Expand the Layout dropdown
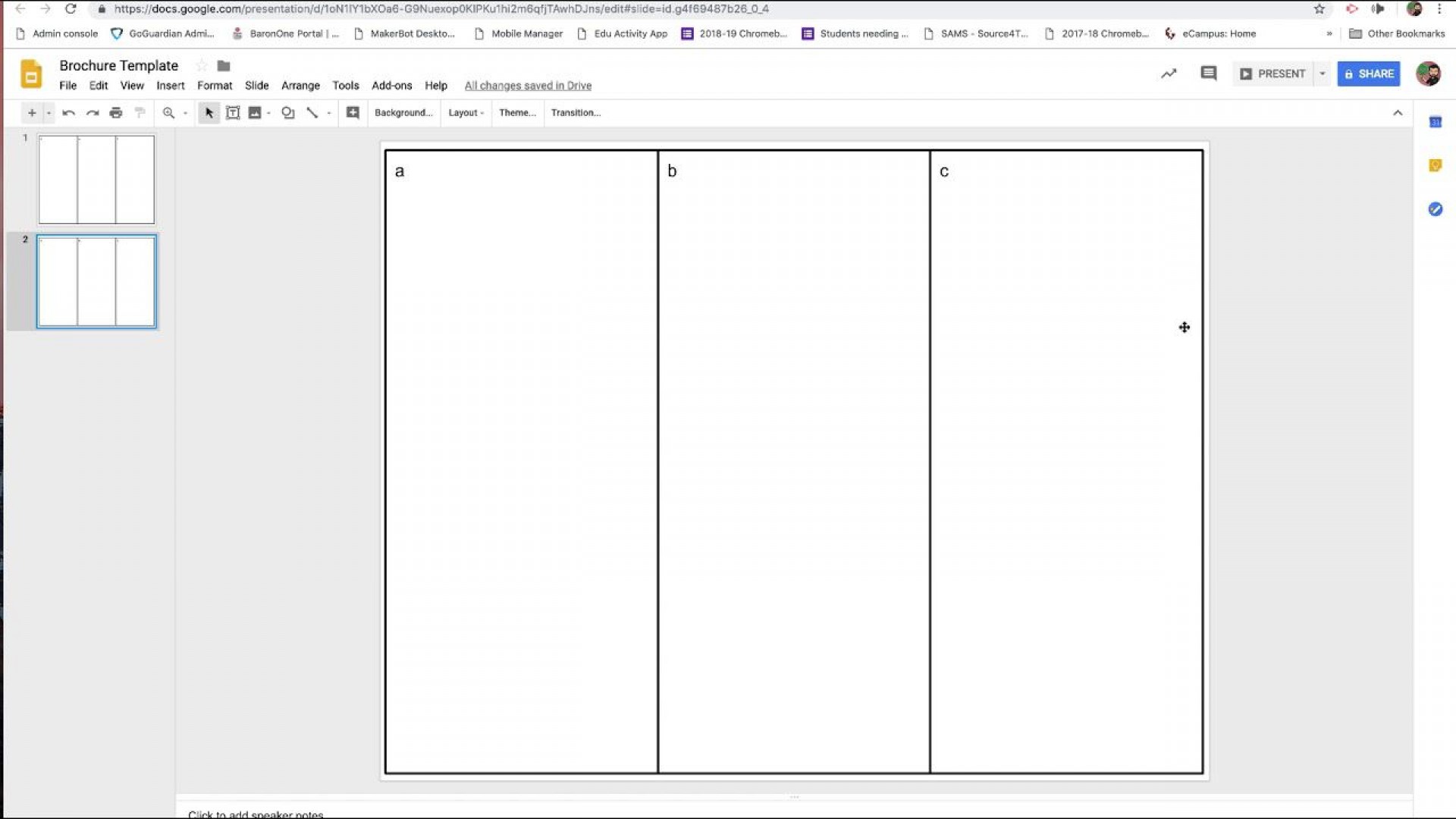The image size is (1456, 819). coord(466,113)
